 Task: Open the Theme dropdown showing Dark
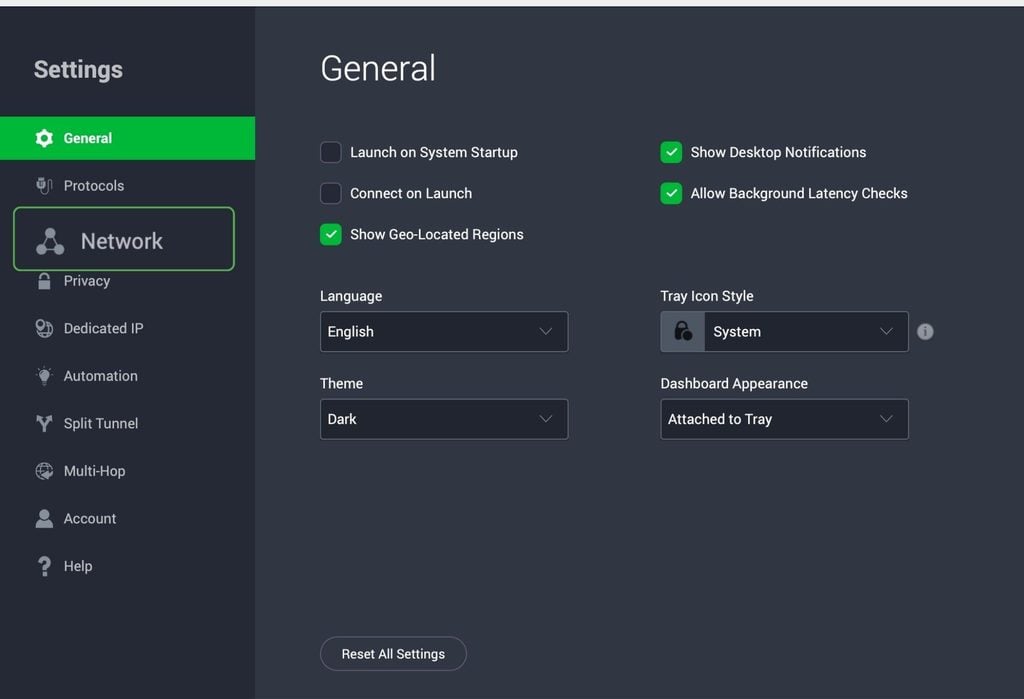tap(444, 419)
